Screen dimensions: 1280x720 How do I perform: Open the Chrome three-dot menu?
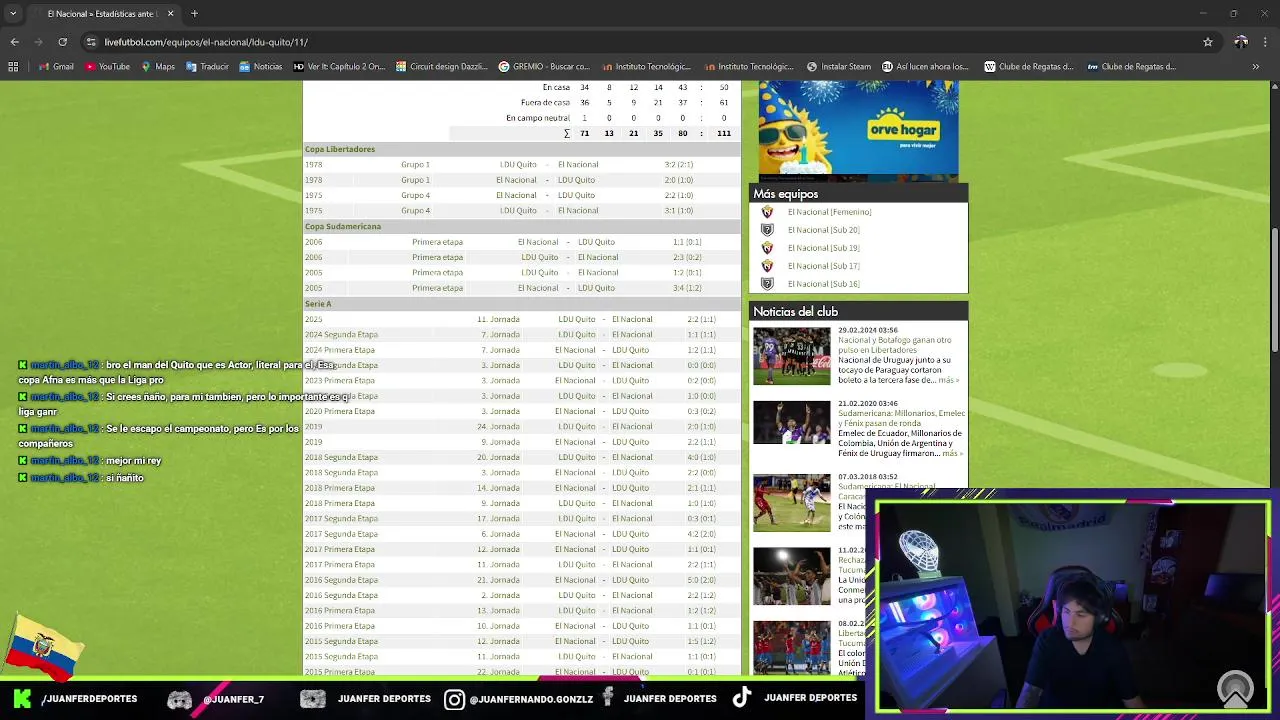pos(1266,42)
